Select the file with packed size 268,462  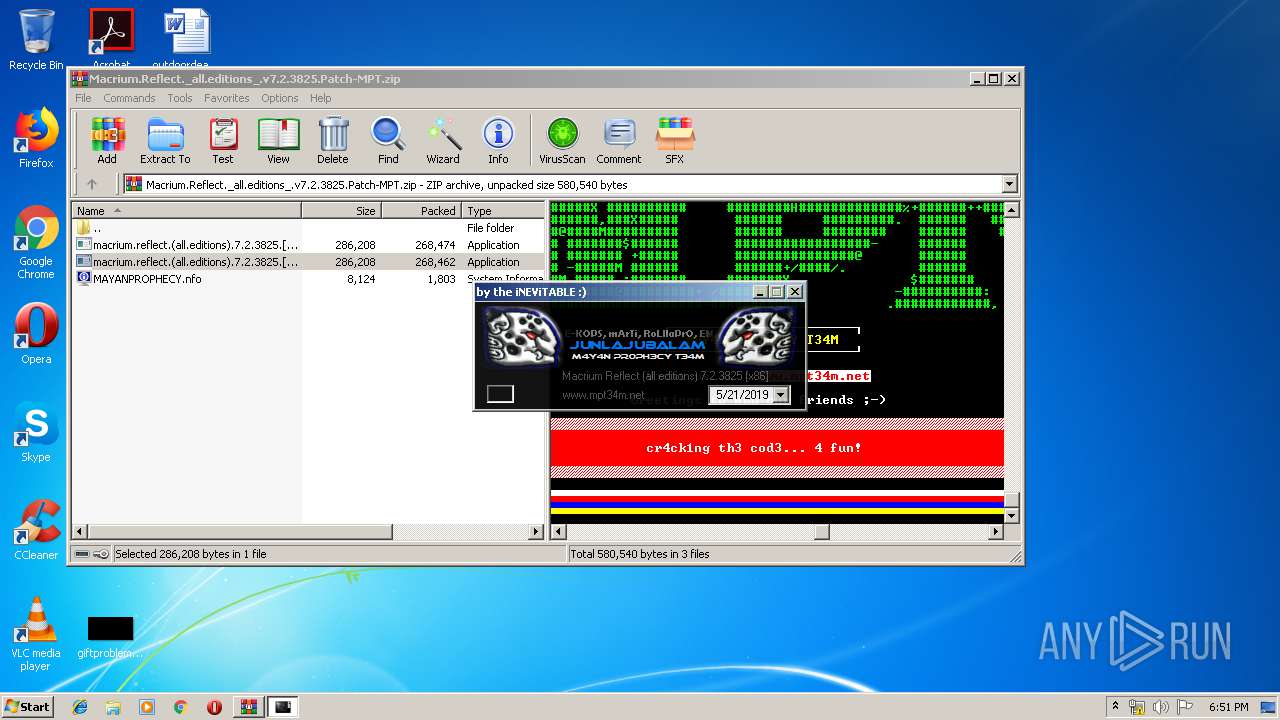309,262
